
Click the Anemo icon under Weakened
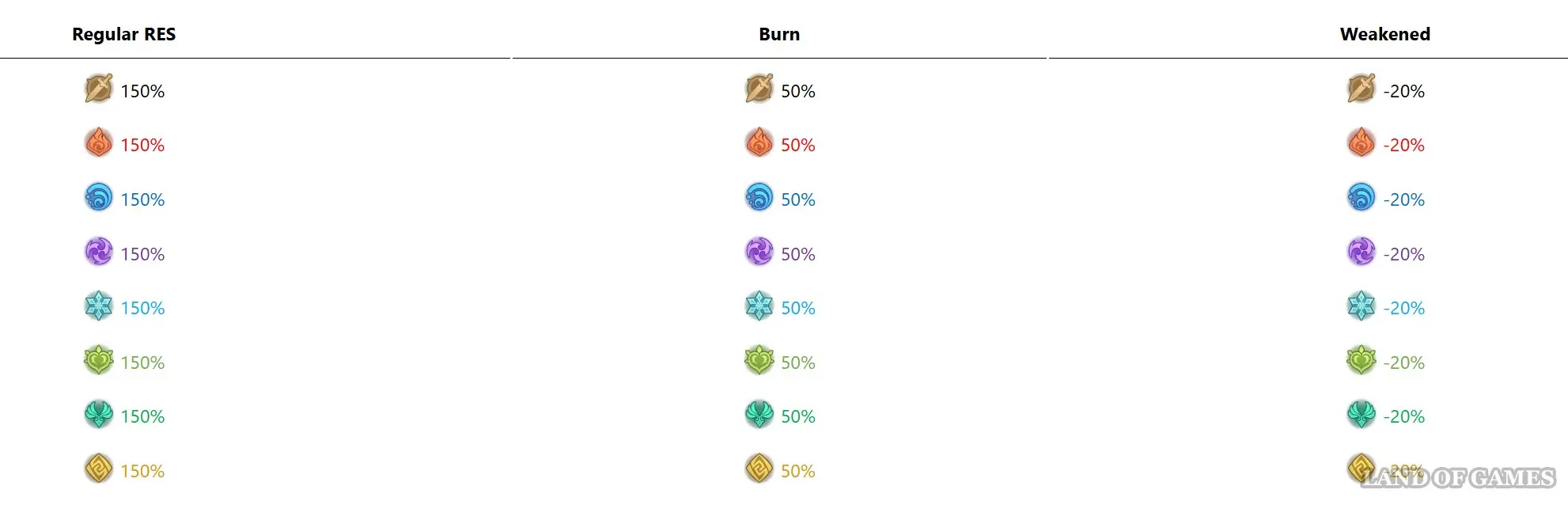click(1361, 414)
